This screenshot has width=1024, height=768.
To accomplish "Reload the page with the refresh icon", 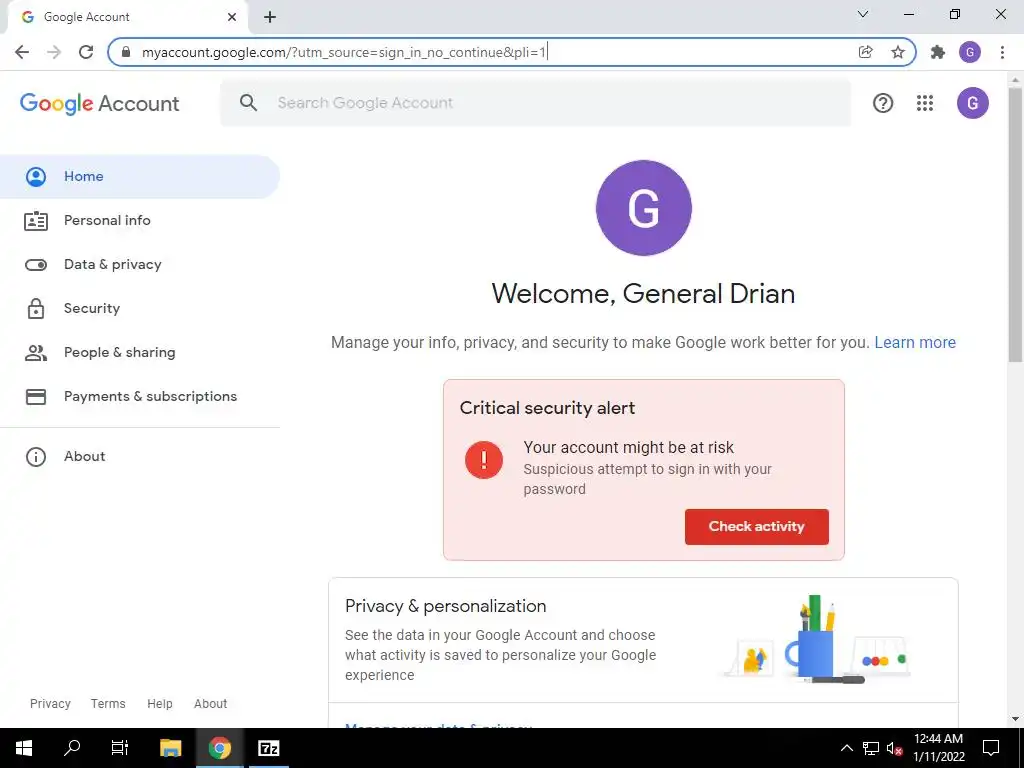I will [86, 52].
